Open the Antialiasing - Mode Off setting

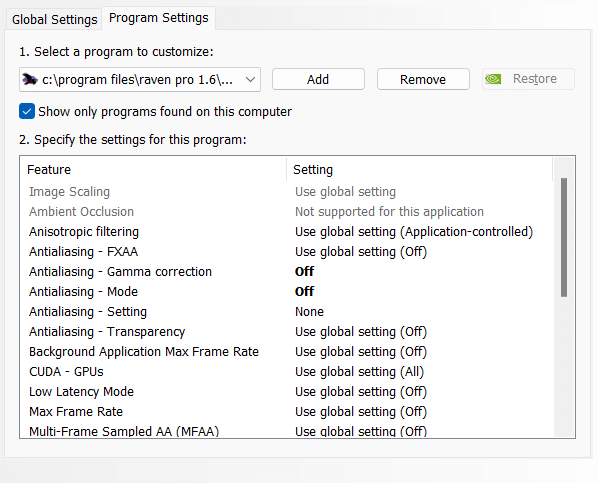coord(304,291)
